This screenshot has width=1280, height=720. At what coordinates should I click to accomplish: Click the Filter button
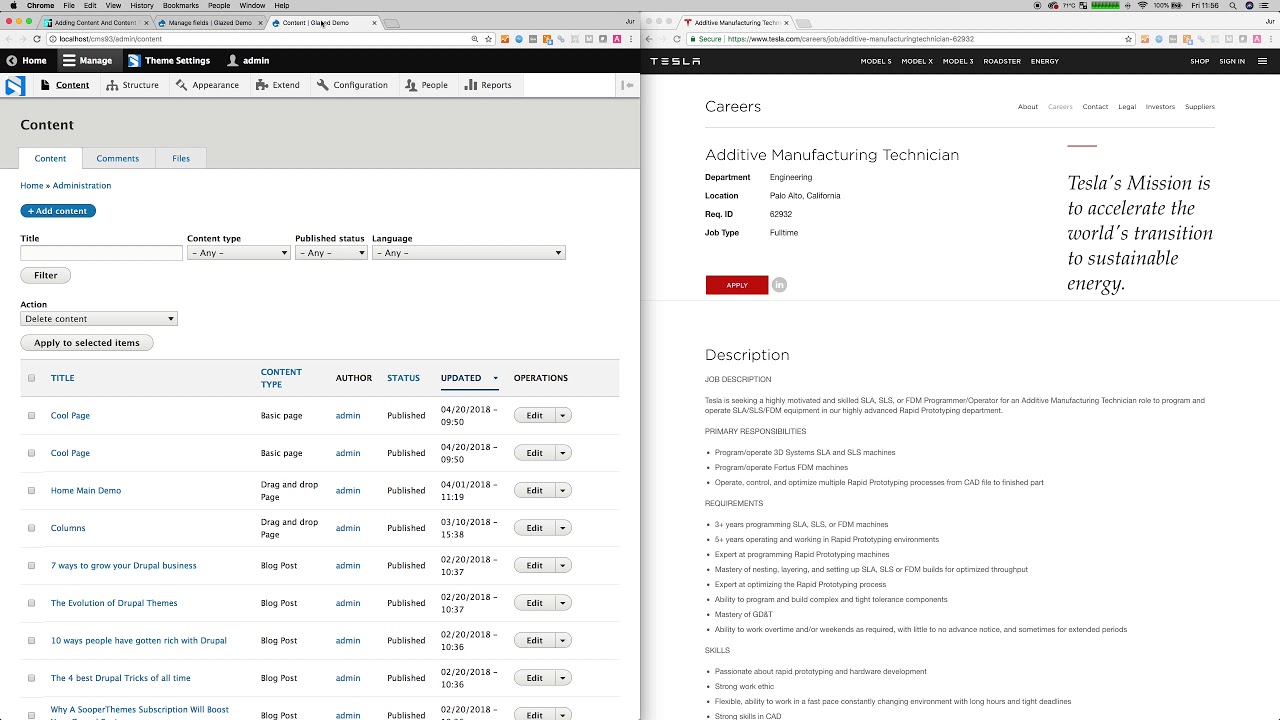[45, 275]
